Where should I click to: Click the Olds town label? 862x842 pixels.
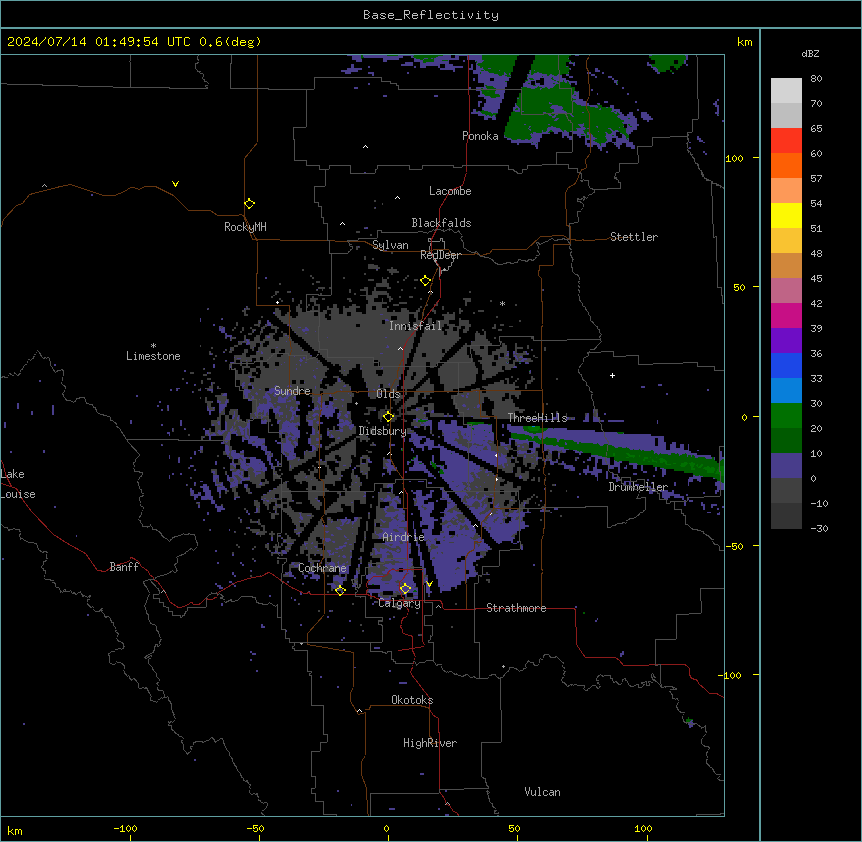(x=388, y=394)
